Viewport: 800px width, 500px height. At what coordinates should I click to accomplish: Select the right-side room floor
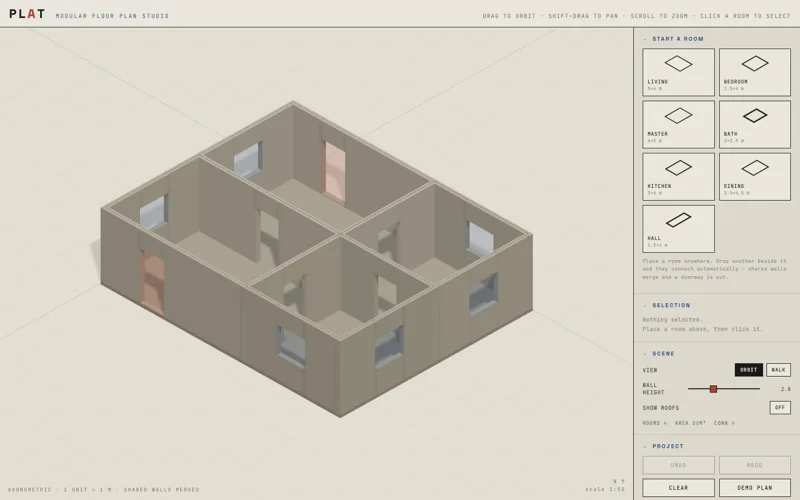[x=434, y=269]
